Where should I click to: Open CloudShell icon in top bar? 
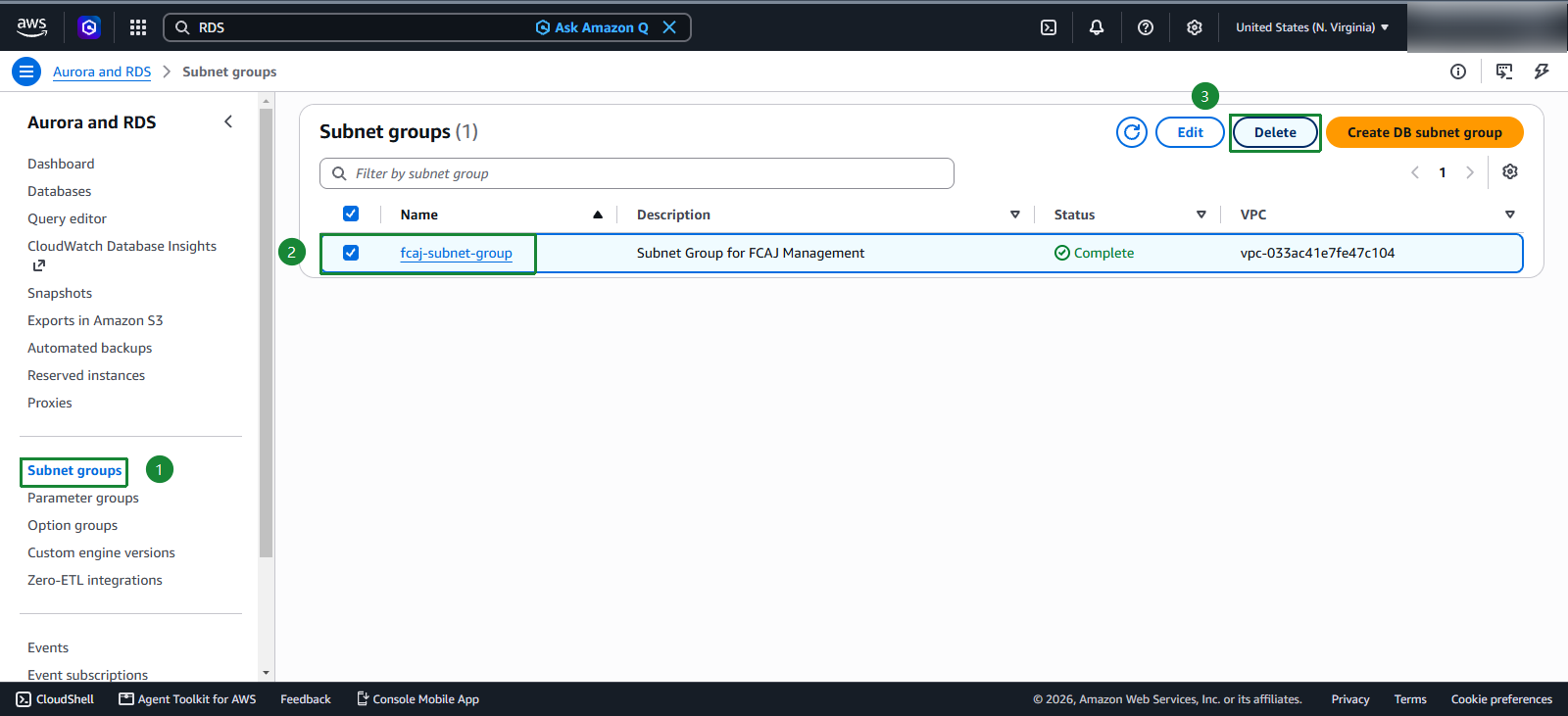coord(1049,27)
